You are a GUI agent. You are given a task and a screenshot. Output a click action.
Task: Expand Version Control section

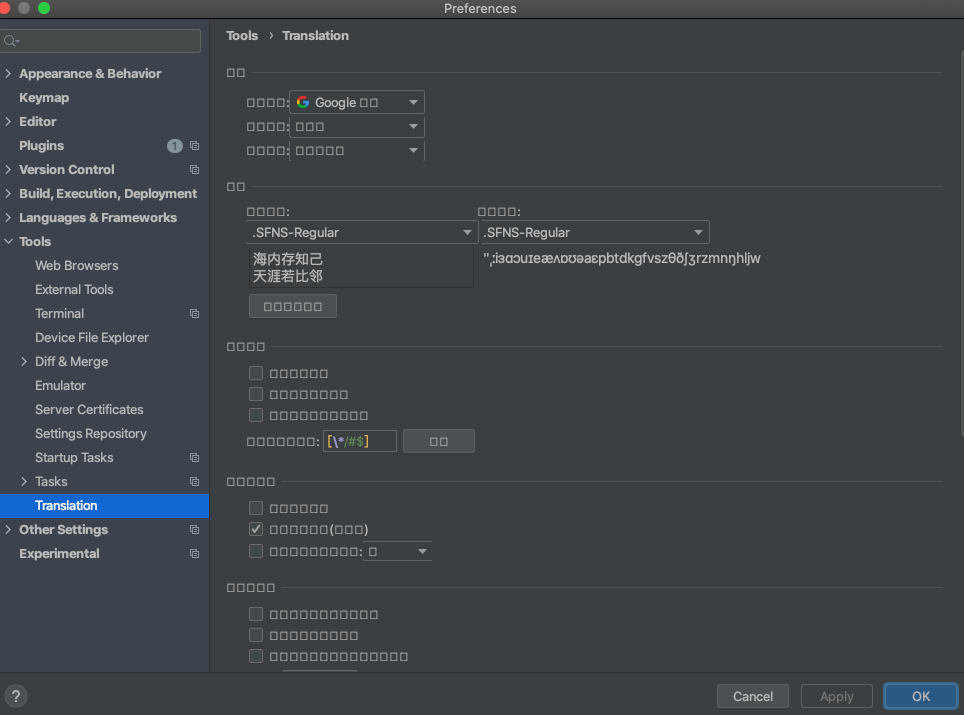pos(8,169)
